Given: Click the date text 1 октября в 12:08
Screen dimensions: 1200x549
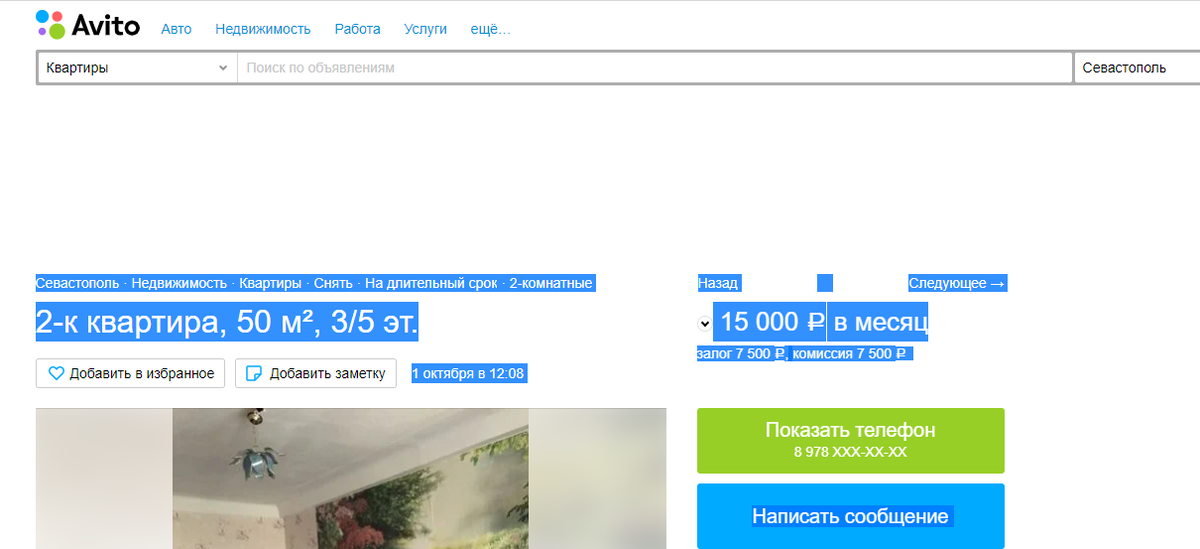Looking at the screenshot, I should pyautogui.click(x=469, y=373).
